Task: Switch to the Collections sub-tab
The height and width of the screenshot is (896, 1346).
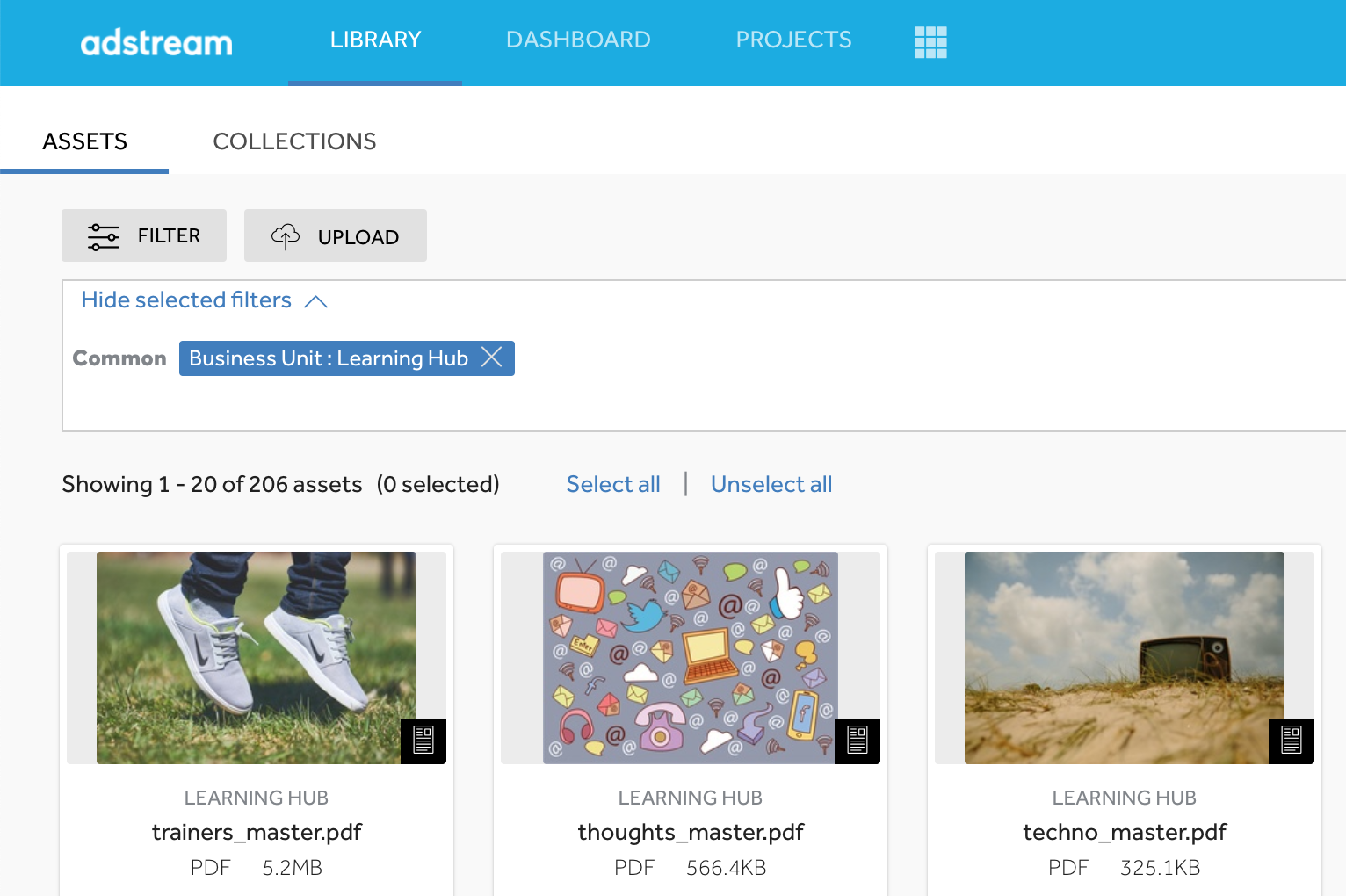Action: click(294, 141)
